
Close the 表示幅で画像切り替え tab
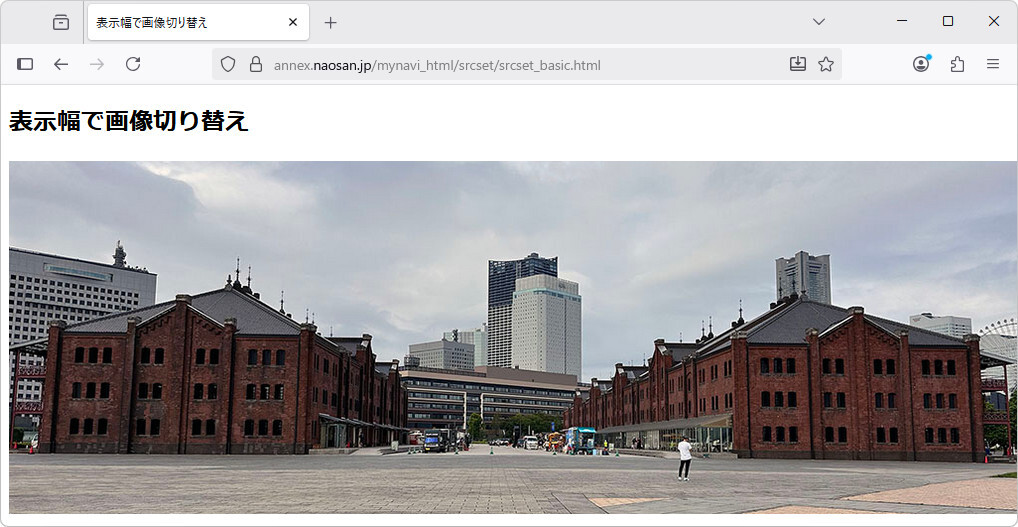pos(293,22)
